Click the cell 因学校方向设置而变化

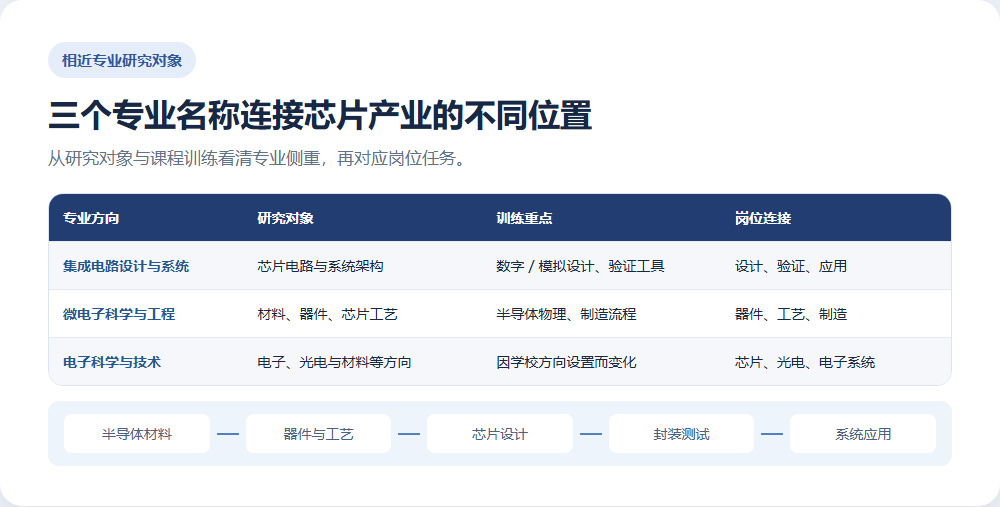566,362
